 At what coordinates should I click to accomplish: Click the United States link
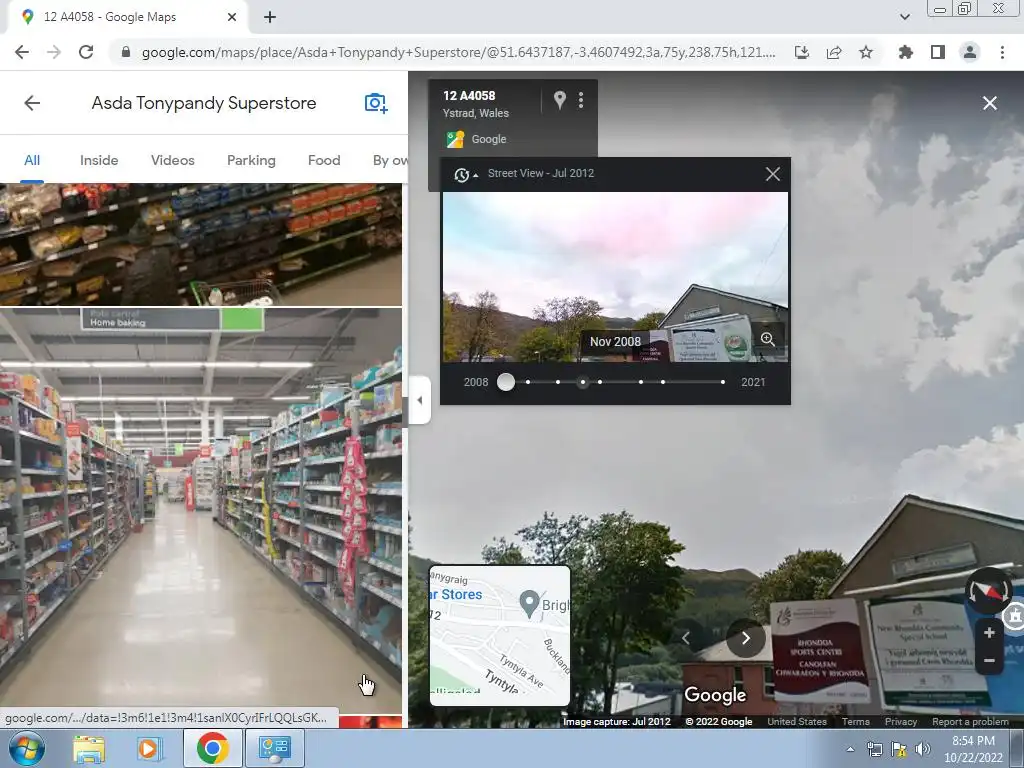[x=797, y=722]
